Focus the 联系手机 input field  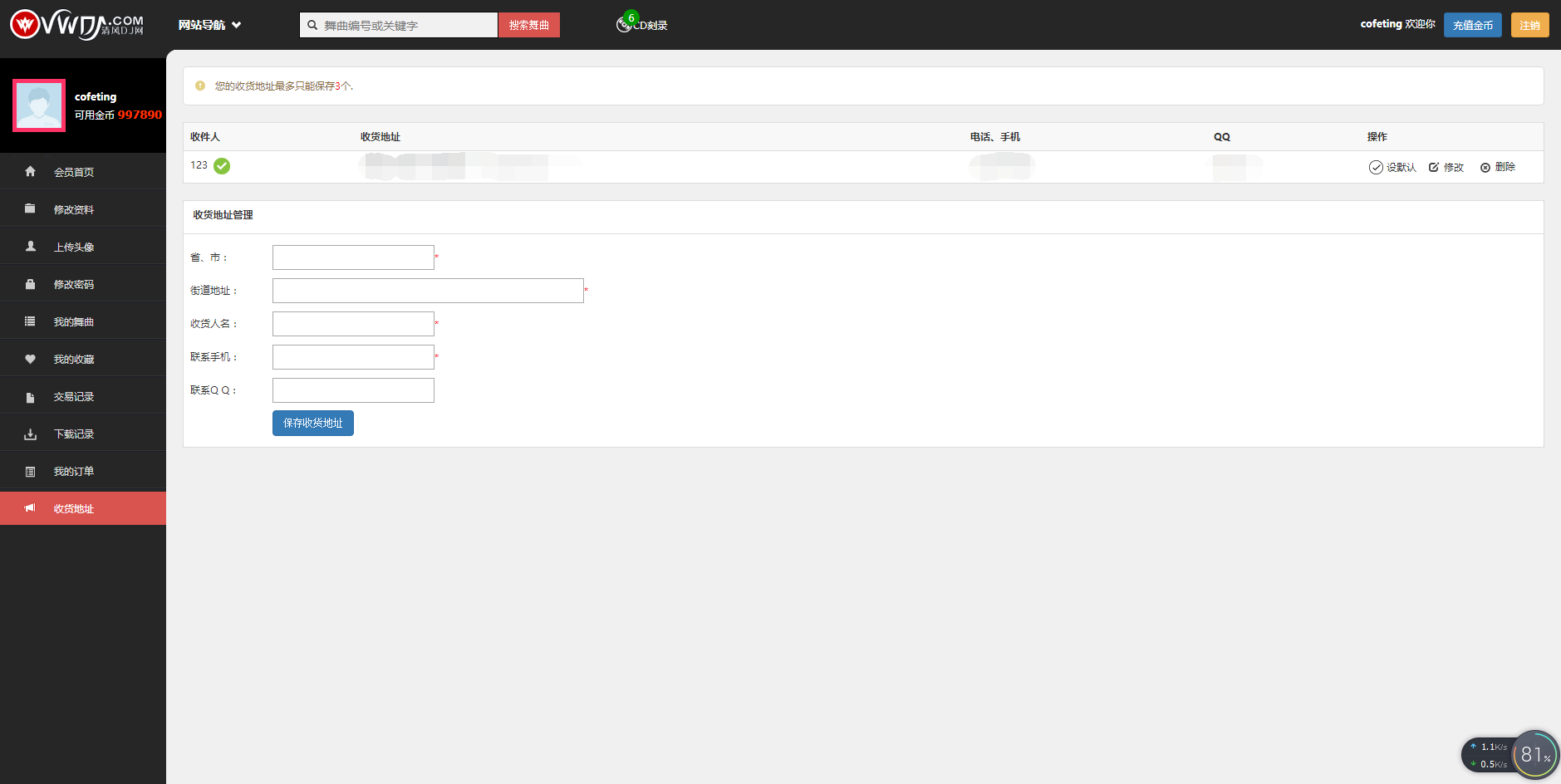pos(353,357)
